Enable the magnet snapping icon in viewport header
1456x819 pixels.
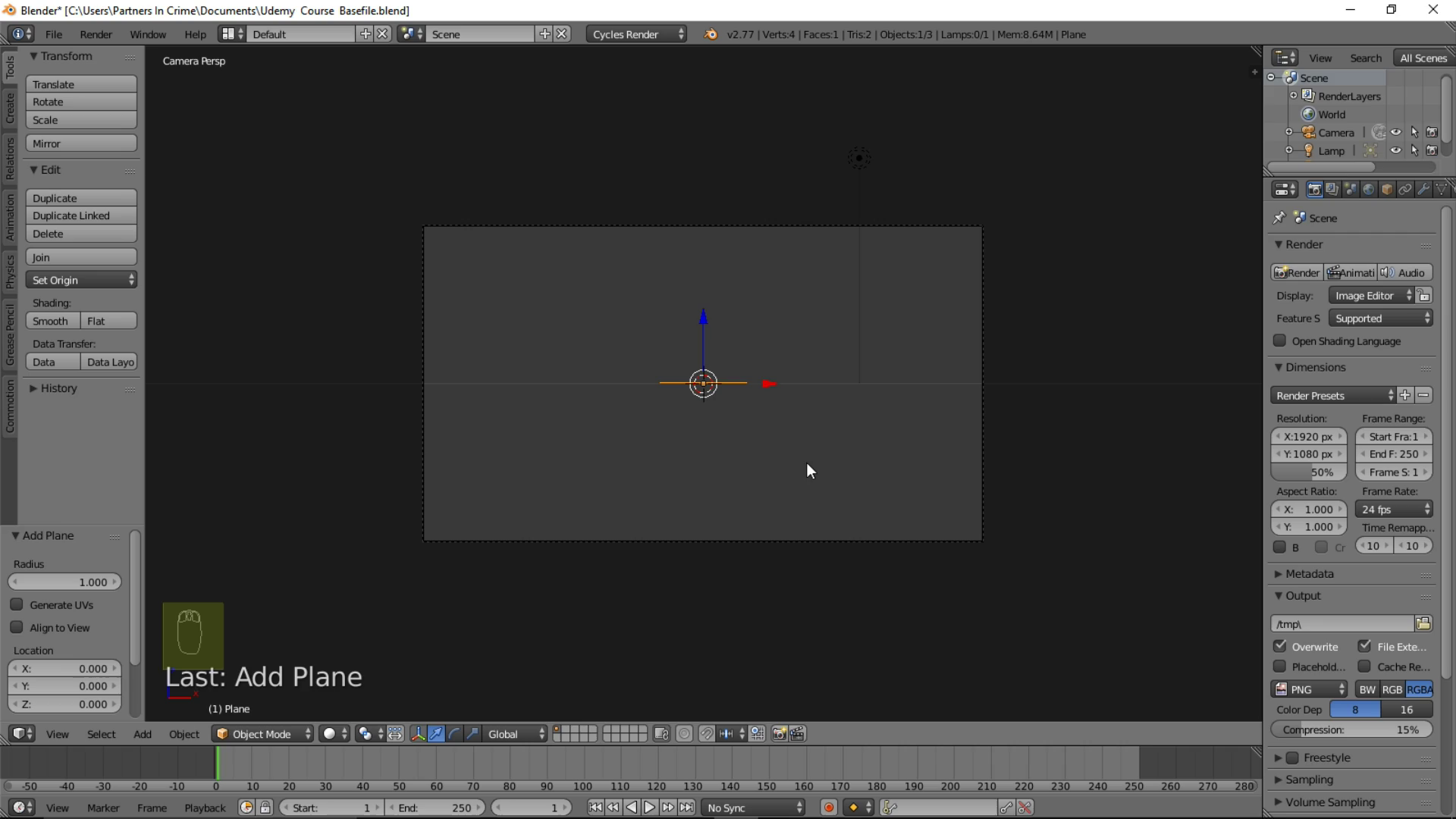pyautogui.click(x=707, y=733)
